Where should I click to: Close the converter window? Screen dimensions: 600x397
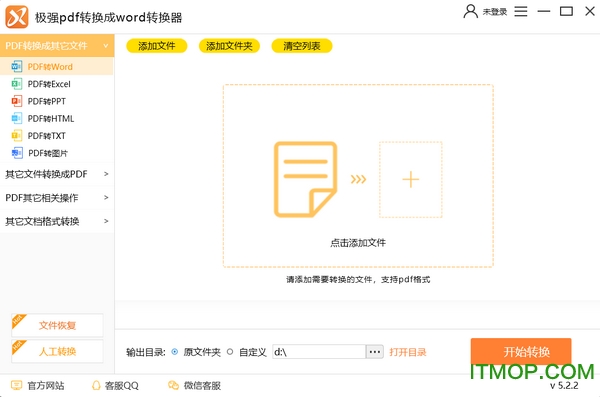pos(590,11)
